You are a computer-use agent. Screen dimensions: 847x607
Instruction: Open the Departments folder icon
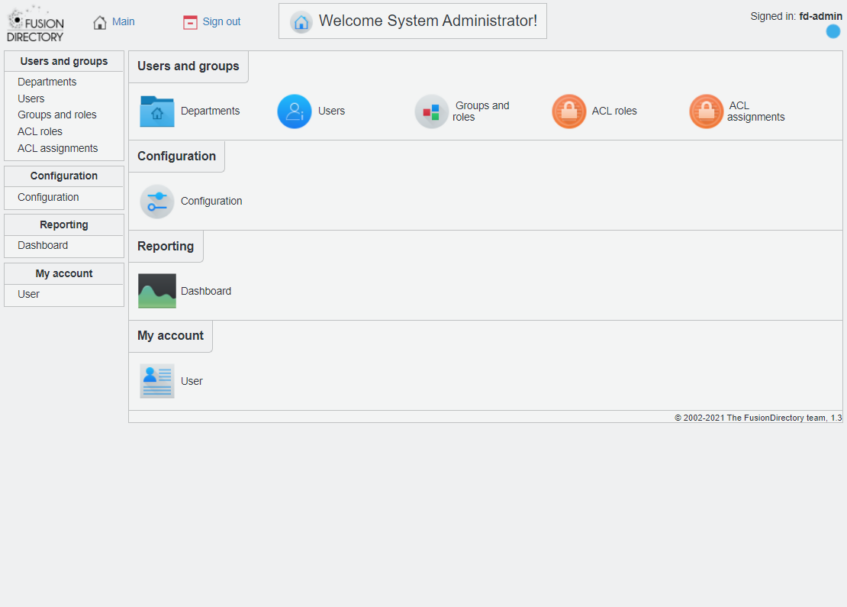157,111
